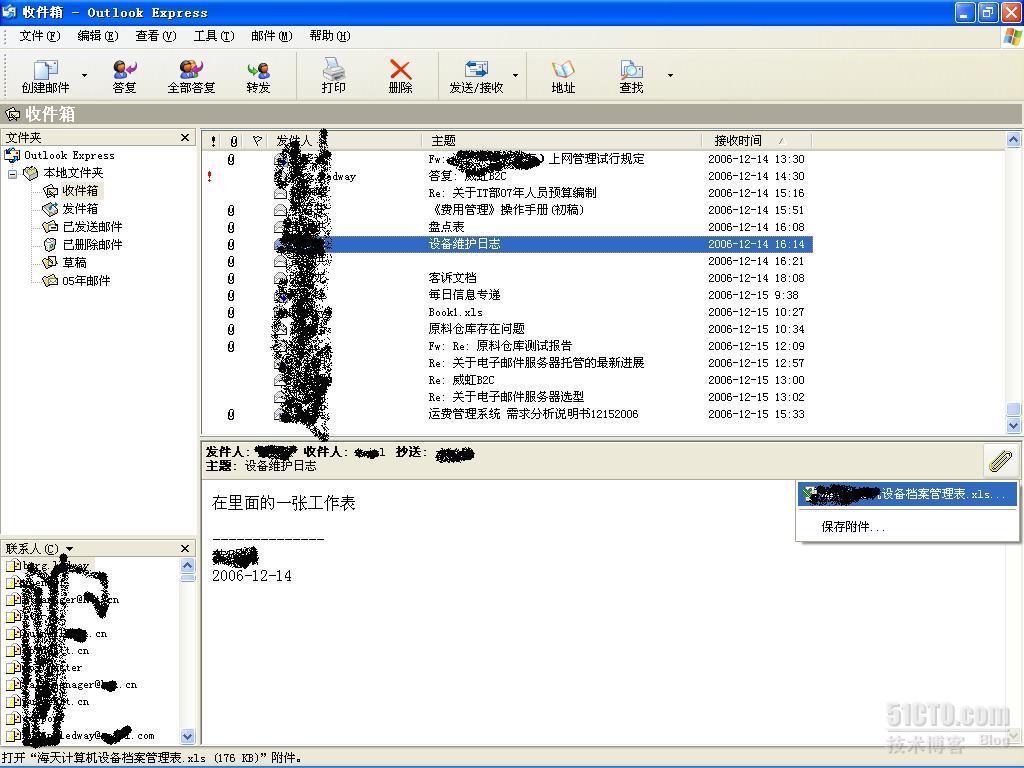Click message list scroll down arrow
1024x768 pixels.
[1013, 425]
